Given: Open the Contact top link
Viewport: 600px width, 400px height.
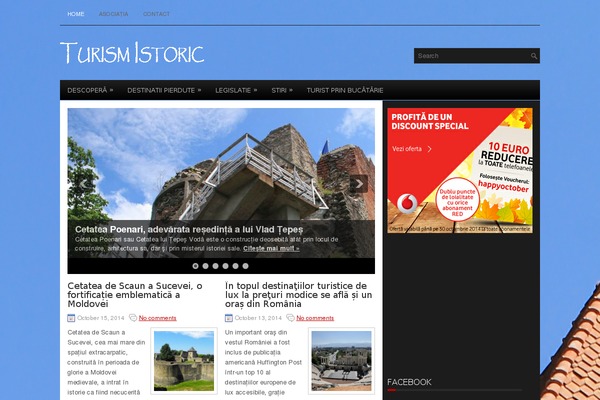Looking at the screenshot, I should (156, 14).
